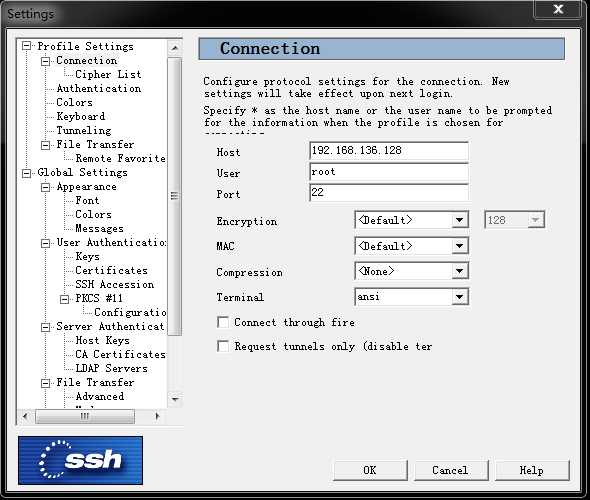
Task: Click the OK button
Action: click(x=370, y=470)
